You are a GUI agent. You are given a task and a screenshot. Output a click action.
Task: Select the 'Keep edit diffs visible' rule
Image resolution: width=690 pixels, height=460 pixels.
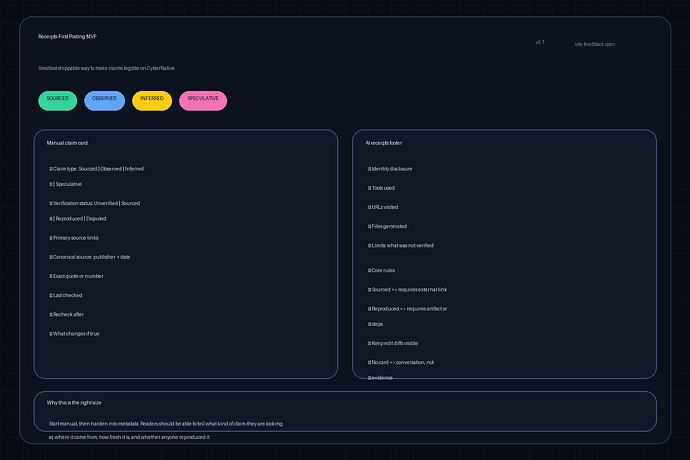coord(396,343)
